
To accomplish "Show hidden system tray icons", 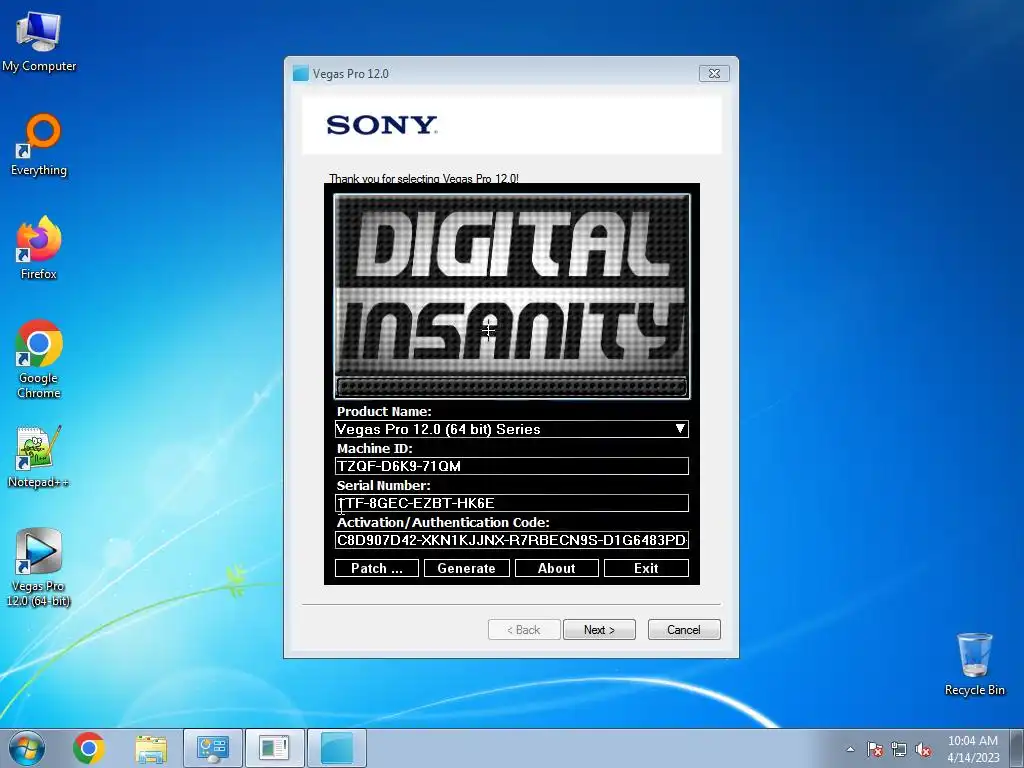I will click(x=850, y=749).
